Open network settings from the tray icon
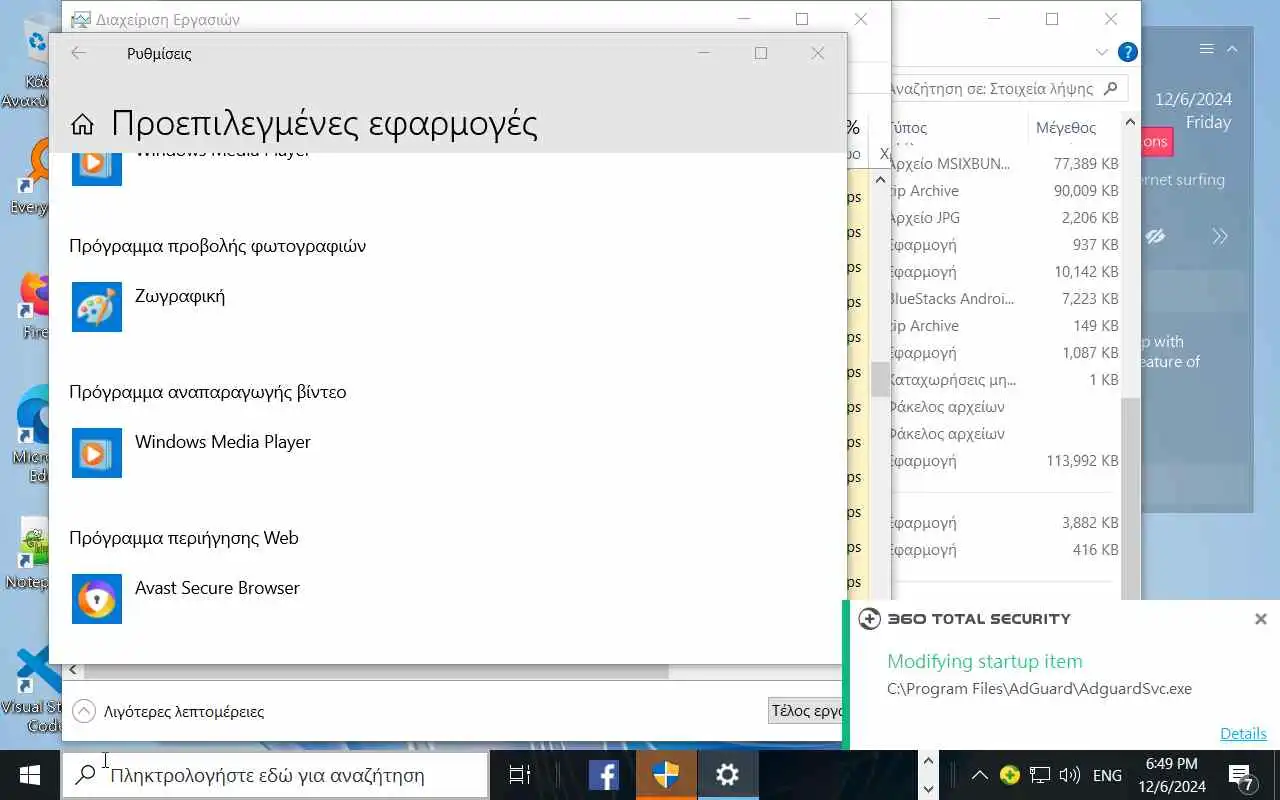This screenshot has width=1280, height=800. coord(1040,775)
